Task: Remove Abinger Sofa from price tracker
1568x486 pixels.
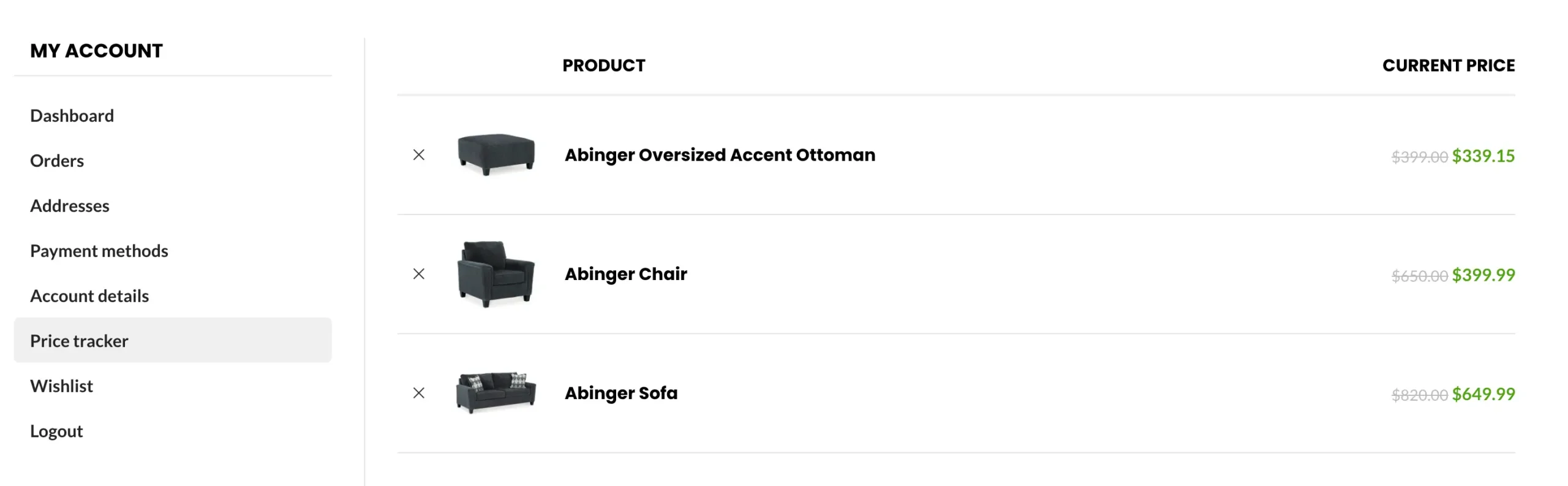Action: pyautogui.click(x=419, y=393)
